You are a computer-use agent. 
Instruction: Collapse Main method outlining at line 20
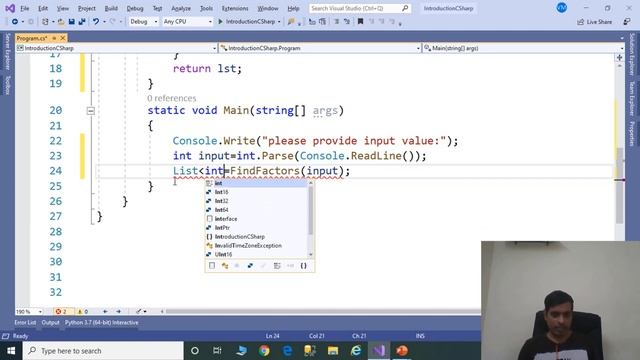(91, 111)
